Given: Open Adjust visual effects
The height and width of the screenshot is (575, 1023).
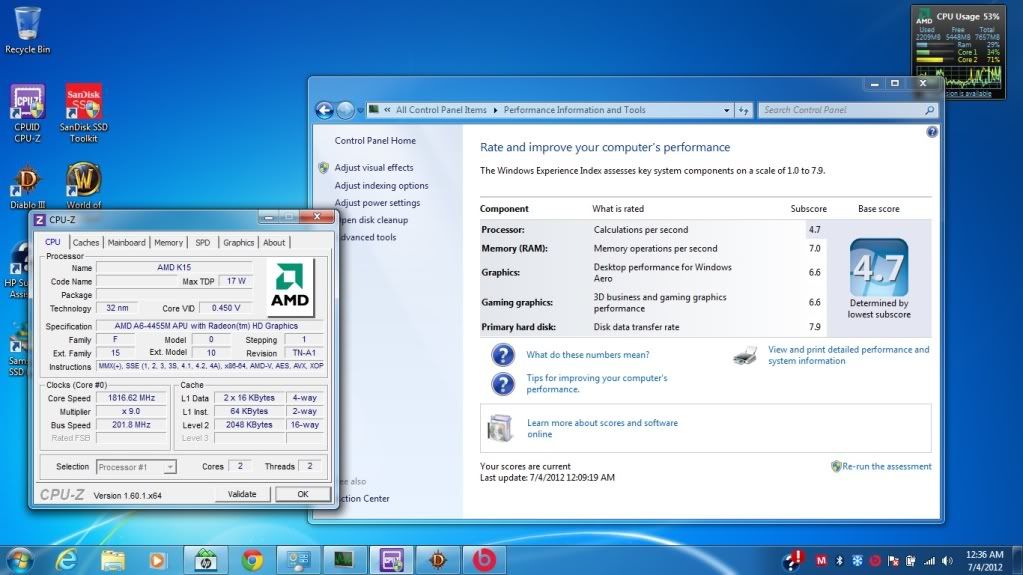Looking at the screenshot, I should click(x=374, y=168).
